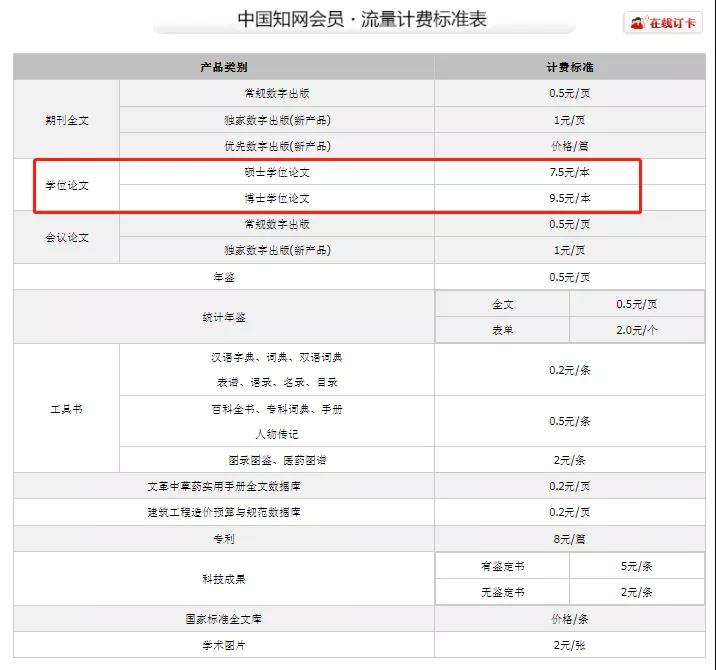The height and width of the screenshot is (670, 716).
Task: Click the 2元/张 price
Action: point(570,645)
